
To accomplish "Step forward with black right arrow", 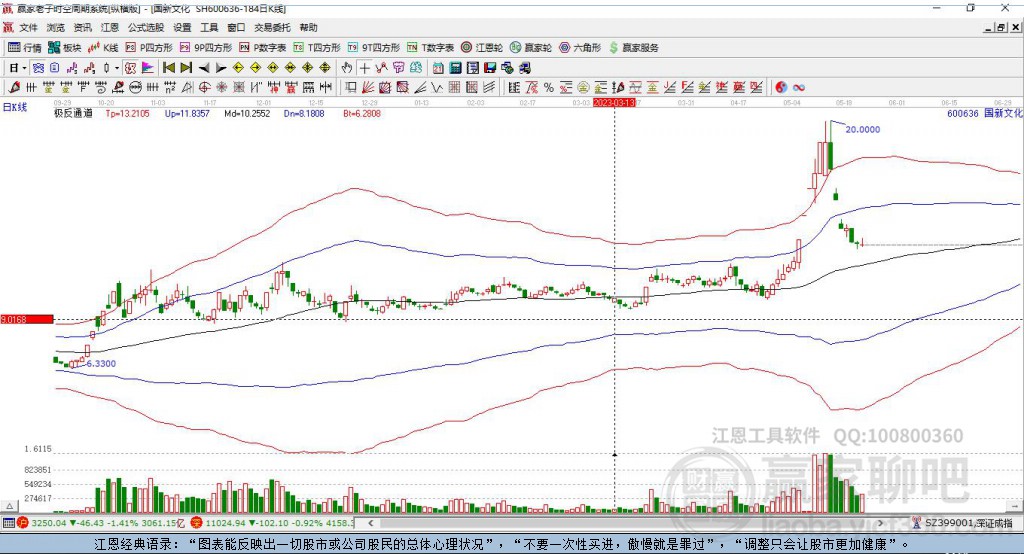I will (x=219, y=67).
